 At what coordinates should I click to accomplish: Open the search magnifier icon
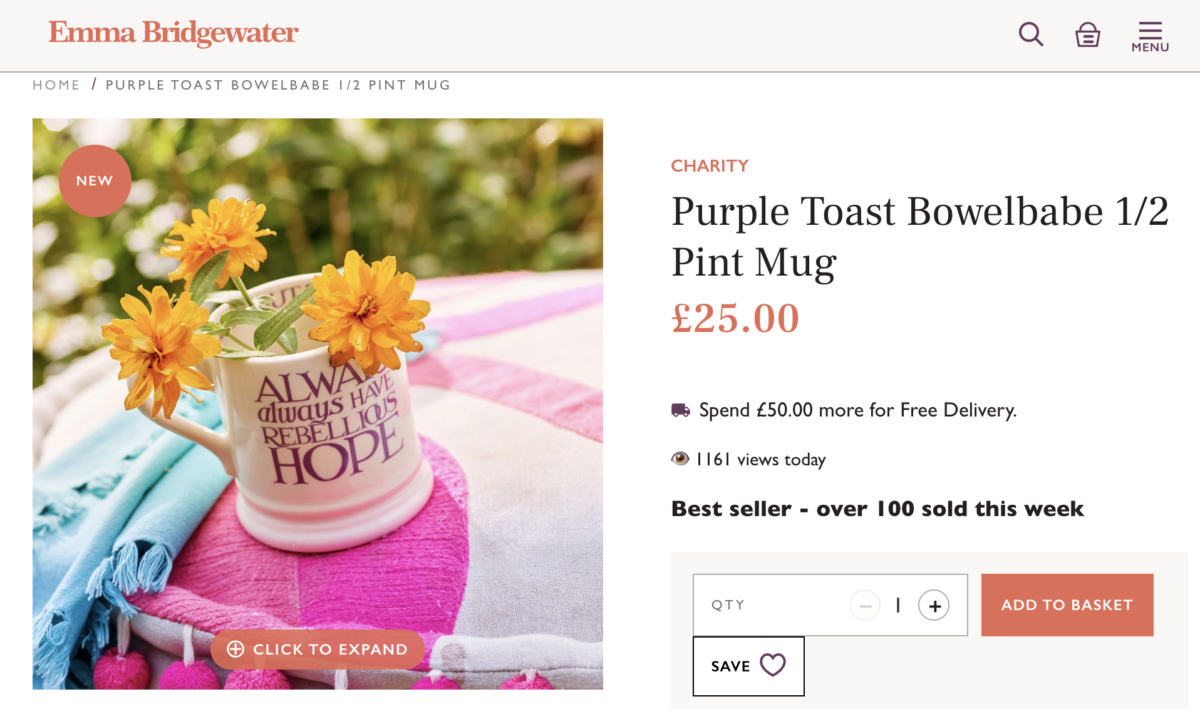coord(1031,34)
